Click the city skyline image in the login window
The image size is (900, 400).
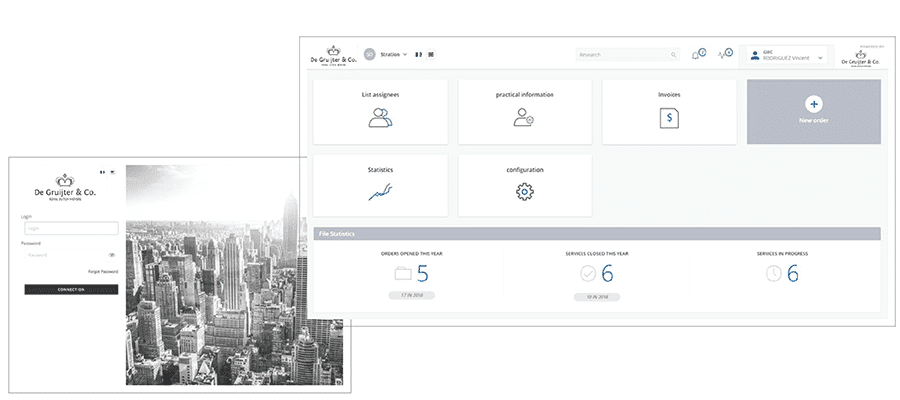[234, 275]
